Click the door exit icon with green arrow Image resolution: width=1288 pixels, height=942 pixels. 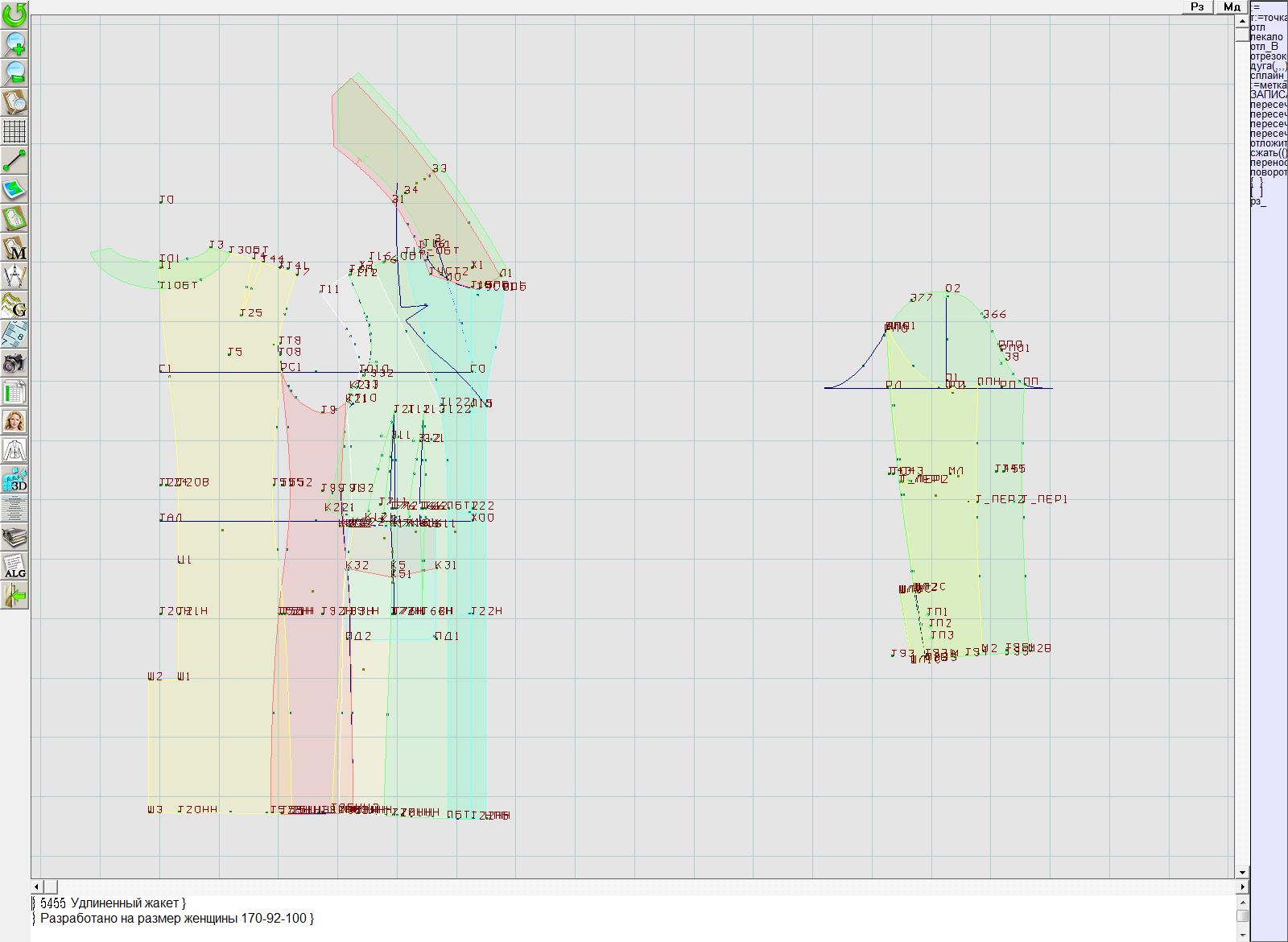(x=14, y=595)
